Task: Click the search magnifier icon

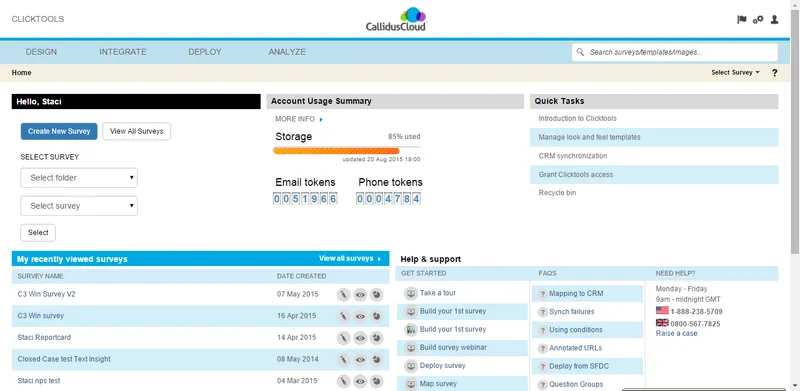Action: click(580, 52)
